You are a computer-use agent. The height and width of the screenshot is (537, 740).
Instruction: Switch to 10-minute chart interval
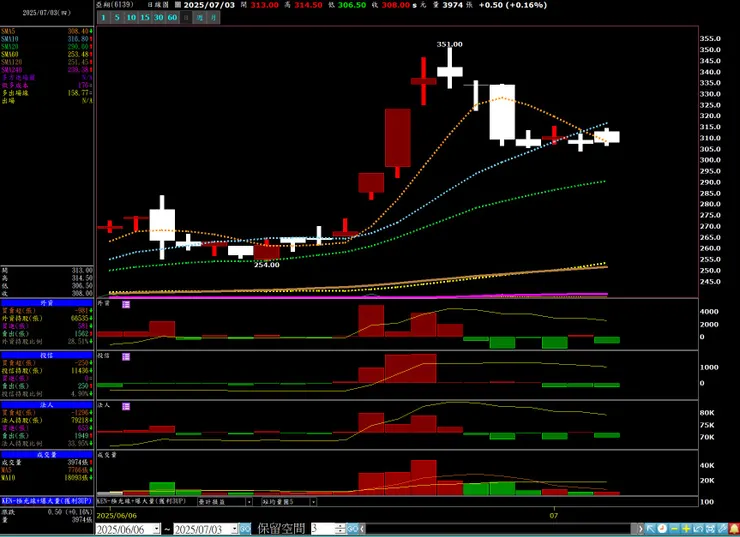(131, 17)
